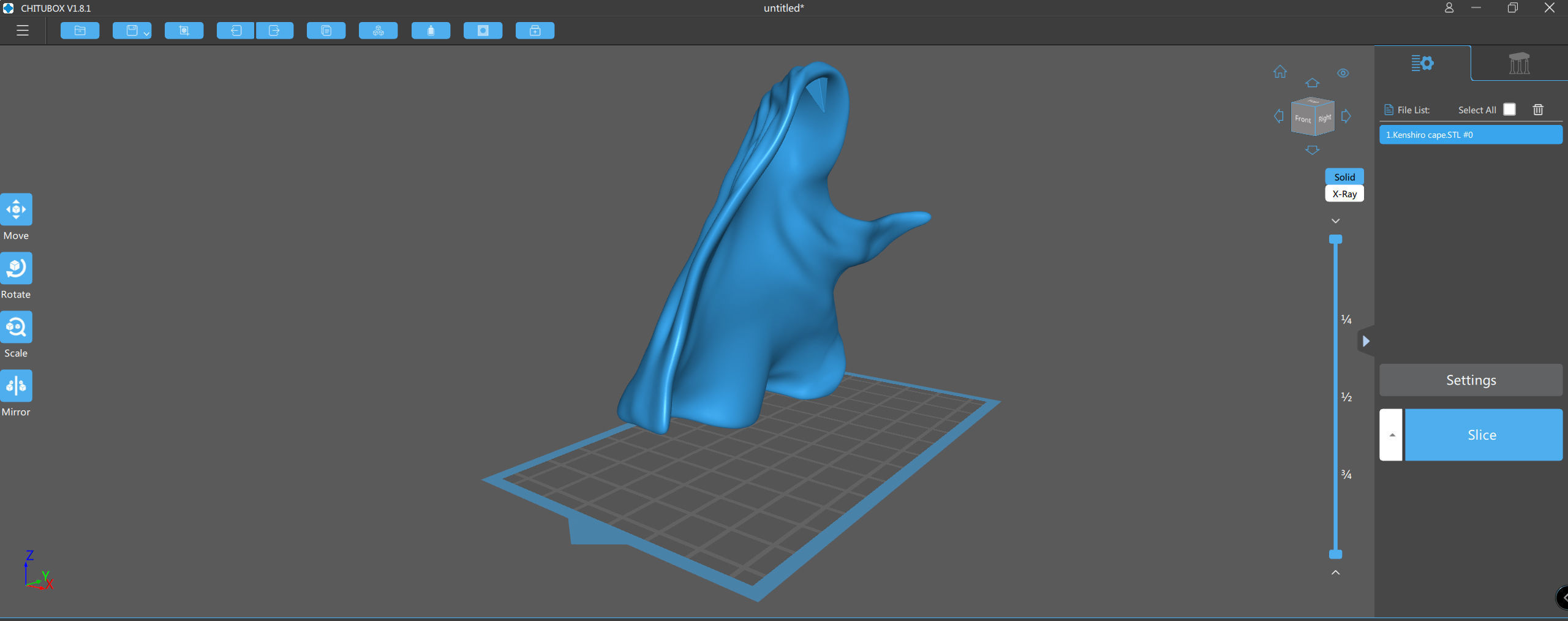Expand the Save options dropdown arrow

[146, 34]
